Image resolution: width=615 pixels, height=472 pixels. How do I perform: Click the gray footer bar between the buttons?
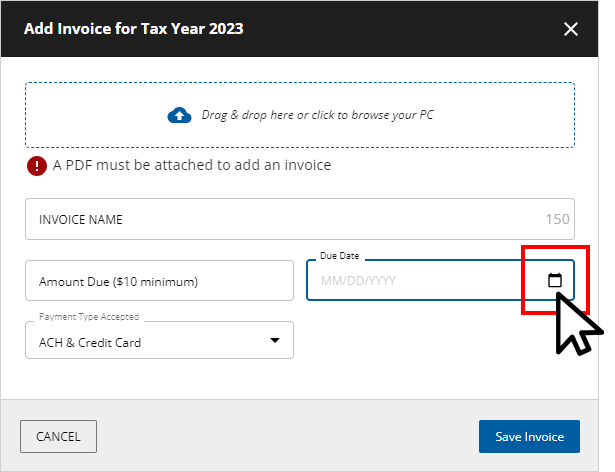290,437
